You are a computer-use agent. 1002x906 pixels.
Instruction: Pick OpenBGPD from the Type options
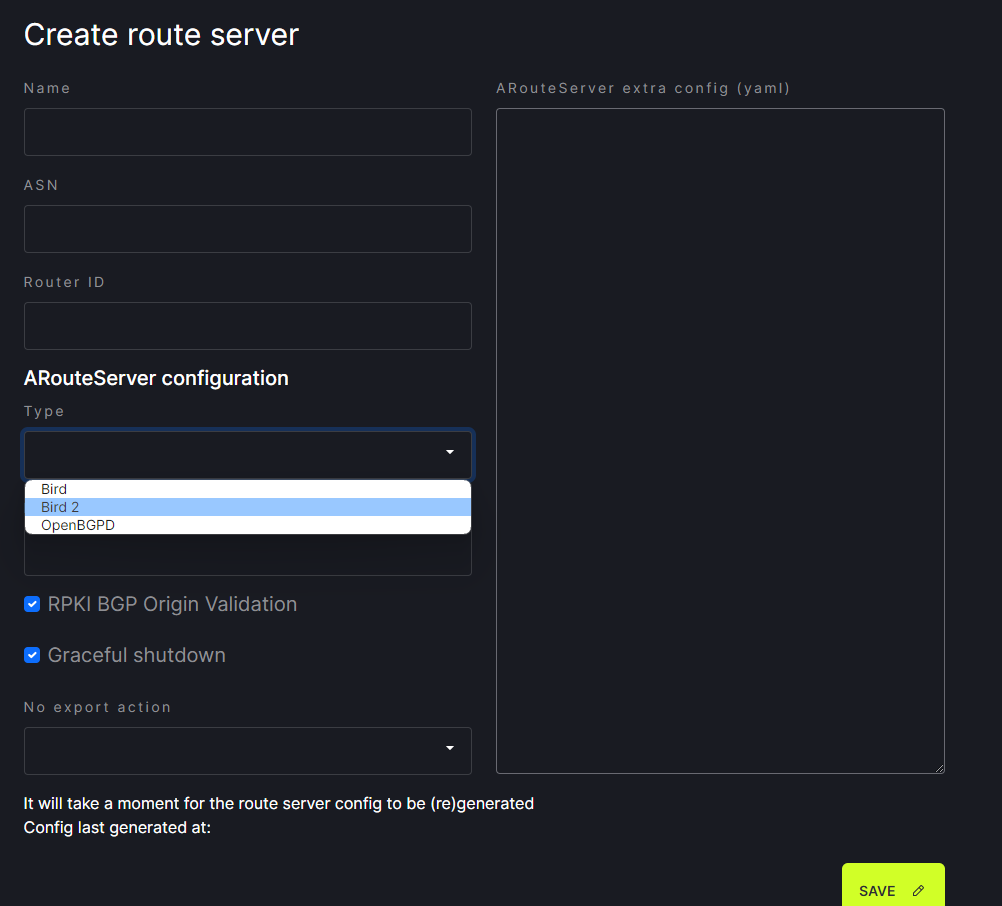coord(78,525)
